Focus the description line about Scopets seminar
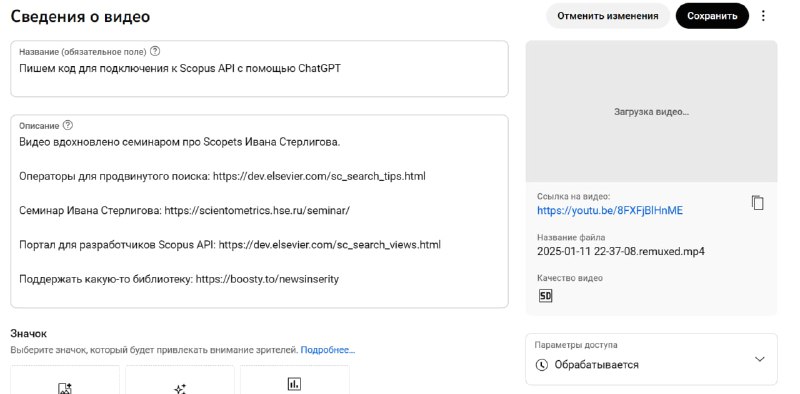The image size is (800, 394). [x=180, y=142]
